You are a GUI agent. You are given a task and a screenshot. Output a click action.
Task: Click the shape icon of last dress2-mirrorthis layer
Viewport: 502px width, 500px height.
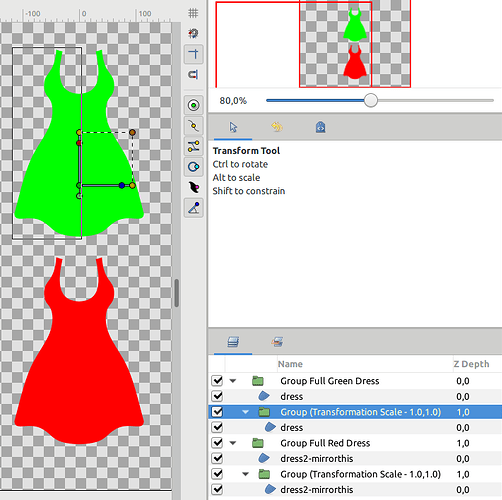tap(270, 489)
